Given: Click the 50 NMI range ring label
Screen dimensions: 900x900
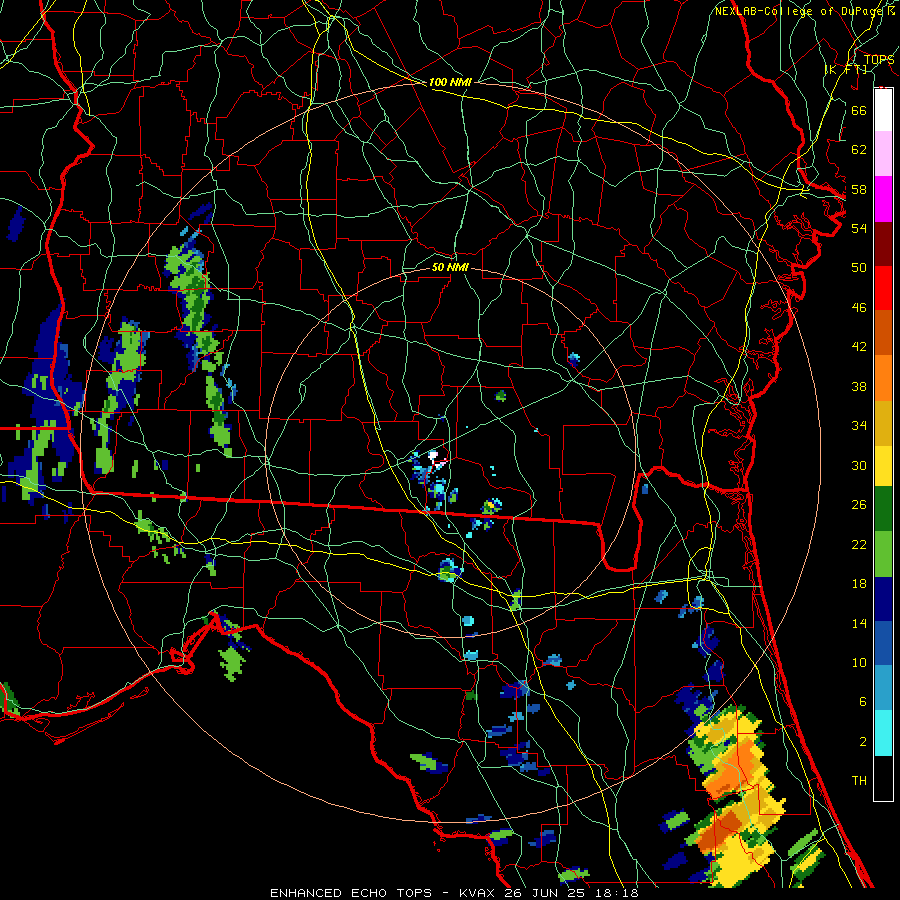Looking at the screenshot, I should [x=450, y=267].
